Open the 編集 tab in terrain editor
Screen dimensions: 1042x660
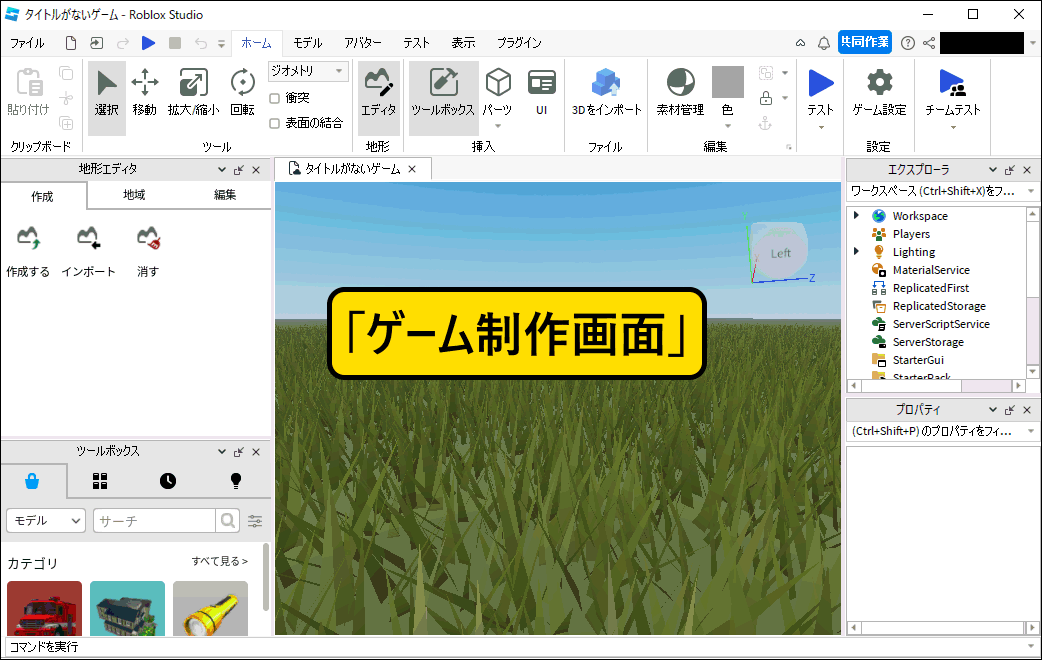pyautogui.click(x=225, y=195)
